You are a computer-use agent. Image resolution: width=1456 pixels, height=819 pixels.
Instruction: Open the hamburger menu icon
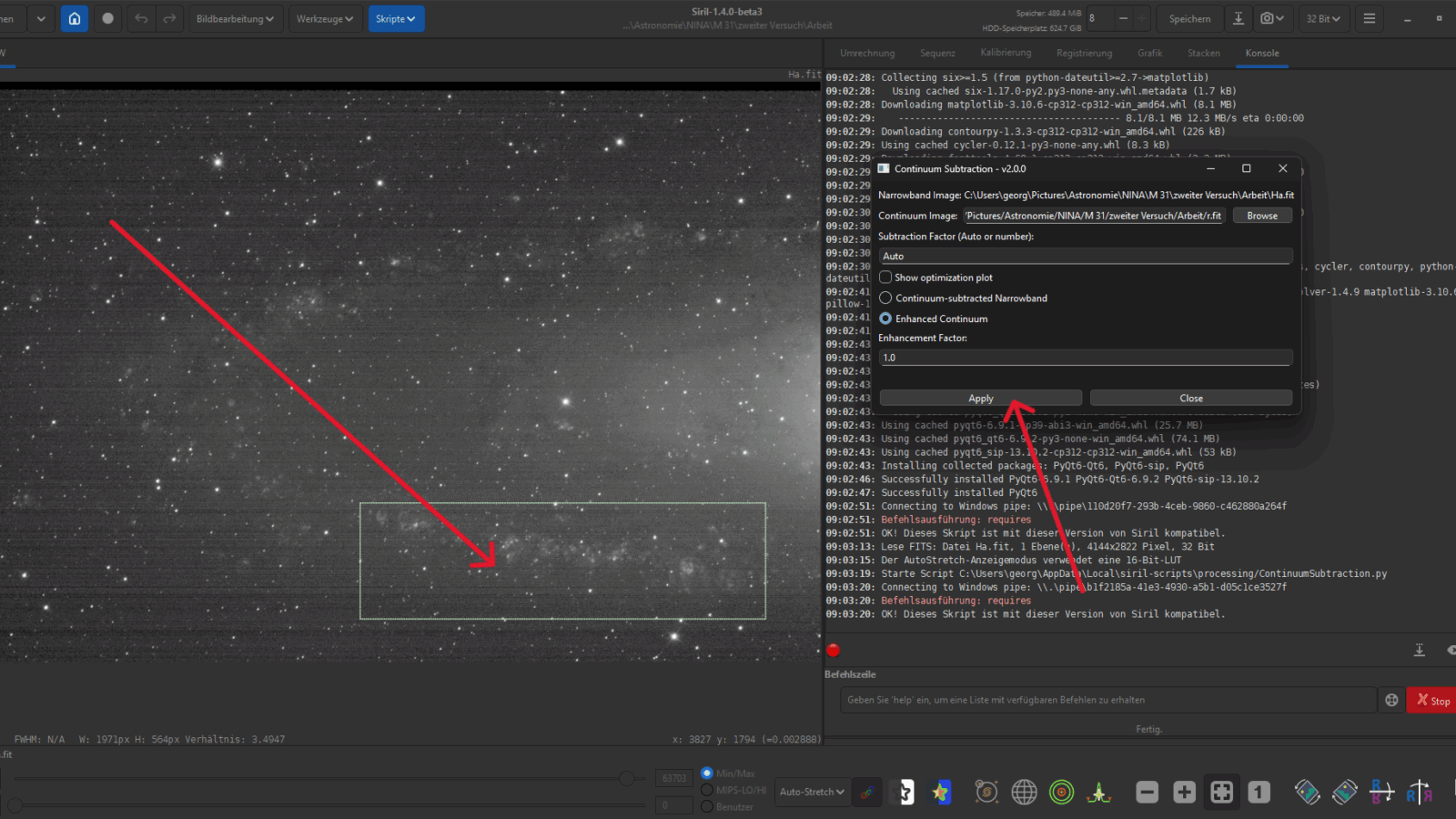click(1369, 18)
